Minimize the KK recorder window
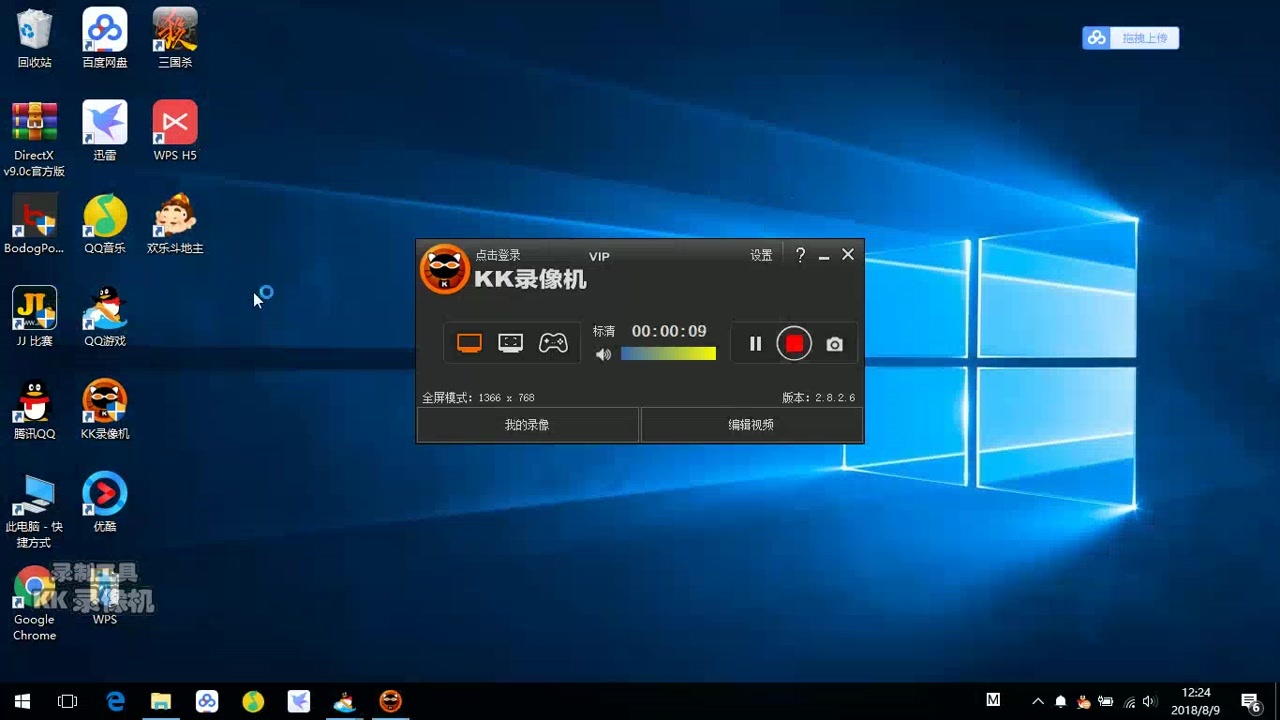The height and width of the screenshot is (720, 1280). [x=824, y=256]
